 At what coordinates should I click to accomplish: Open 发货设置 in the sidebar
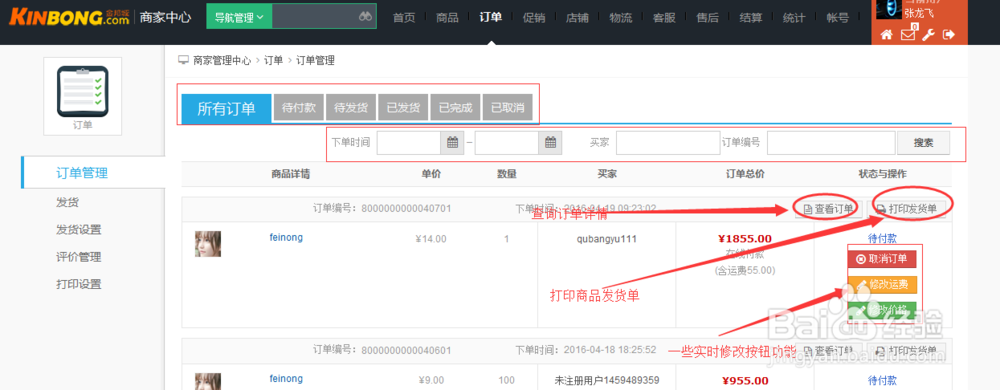click(78, 230)
